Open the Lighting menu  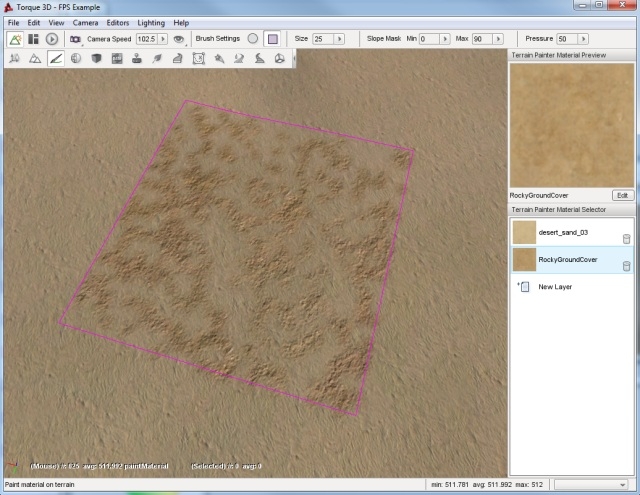153,22
